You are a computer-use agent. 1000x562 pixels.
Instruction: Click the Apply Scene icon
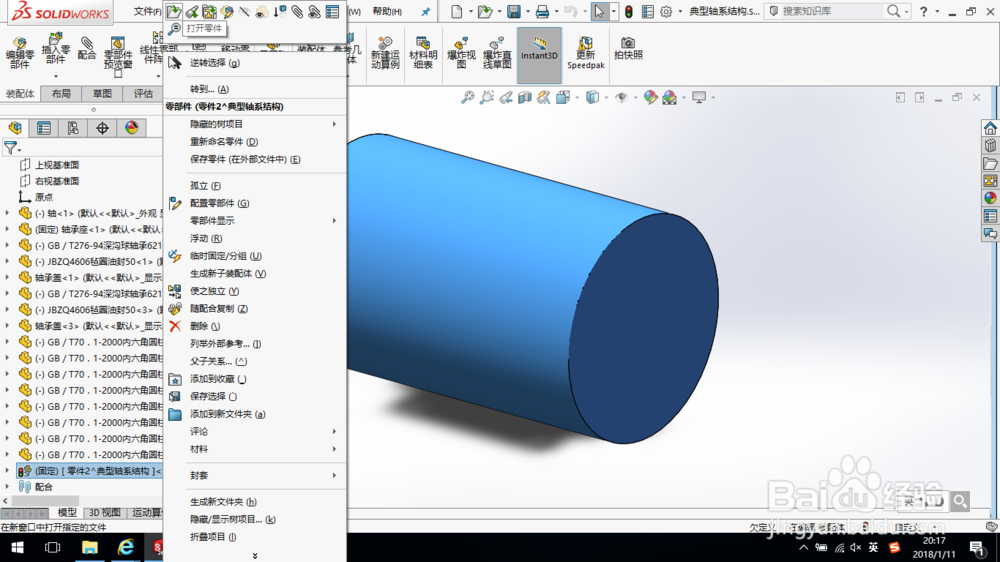[x=669, y=97]
